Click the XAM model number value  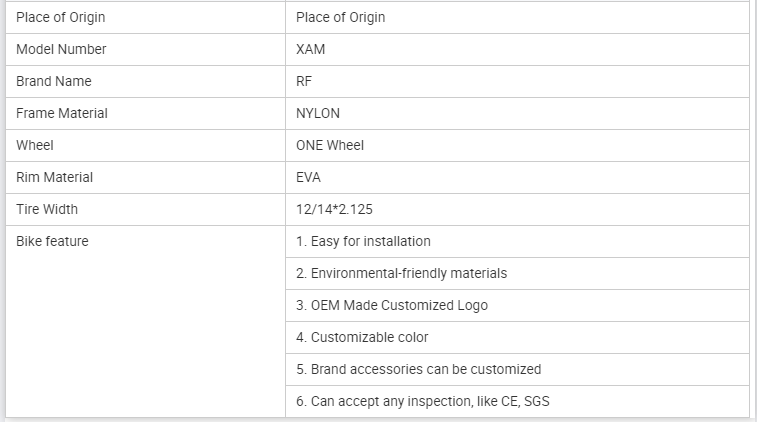point(310,49)
